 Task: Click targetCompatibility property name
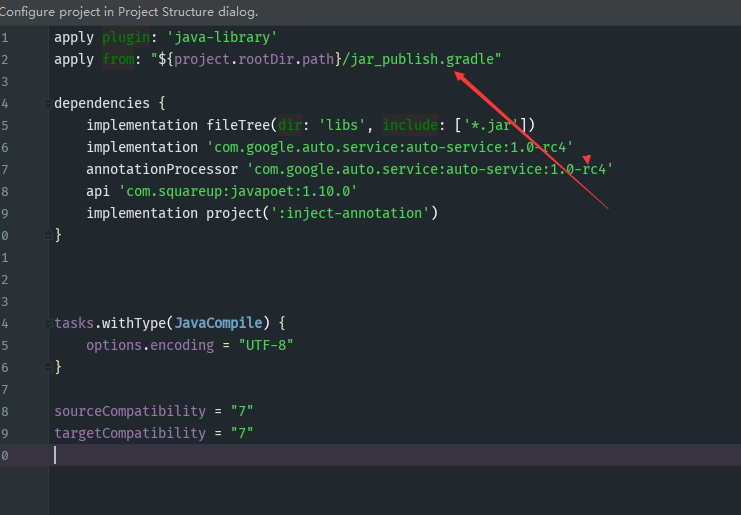130,433
